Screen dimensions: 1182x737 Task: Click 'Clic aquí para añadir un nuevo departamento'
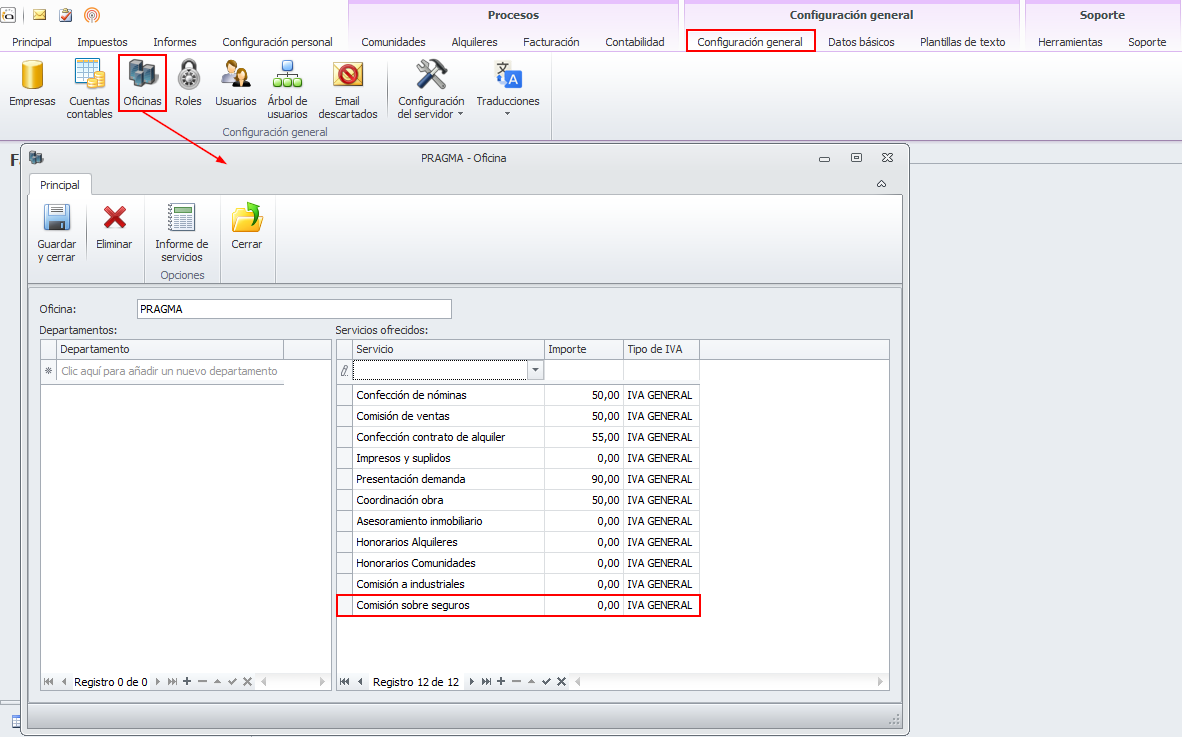(x=170, y=371)
